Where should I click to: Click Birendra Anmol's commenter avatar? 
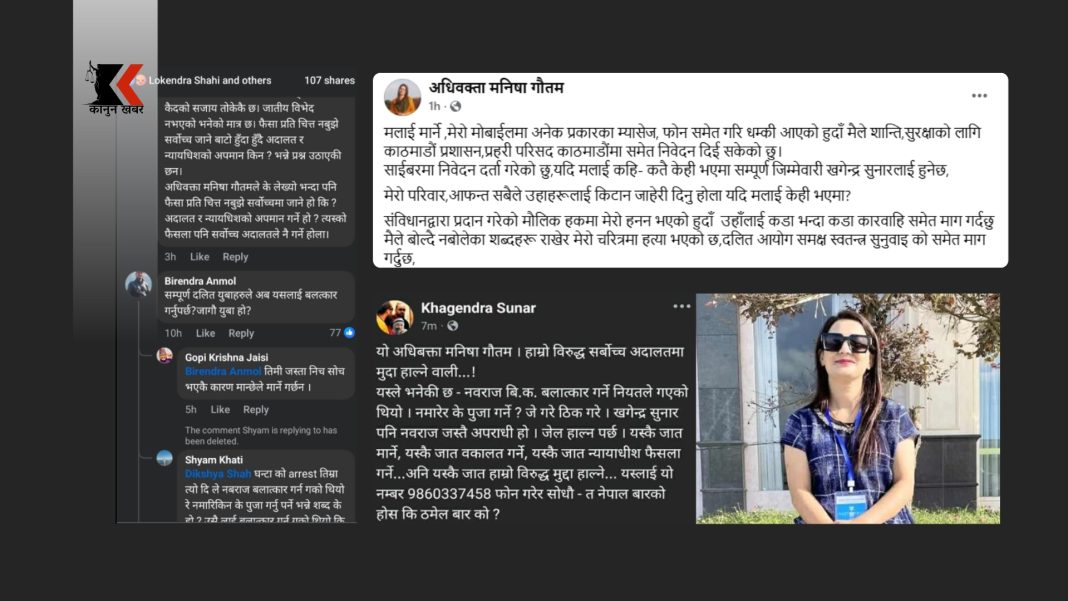click(x=139, y=284)
